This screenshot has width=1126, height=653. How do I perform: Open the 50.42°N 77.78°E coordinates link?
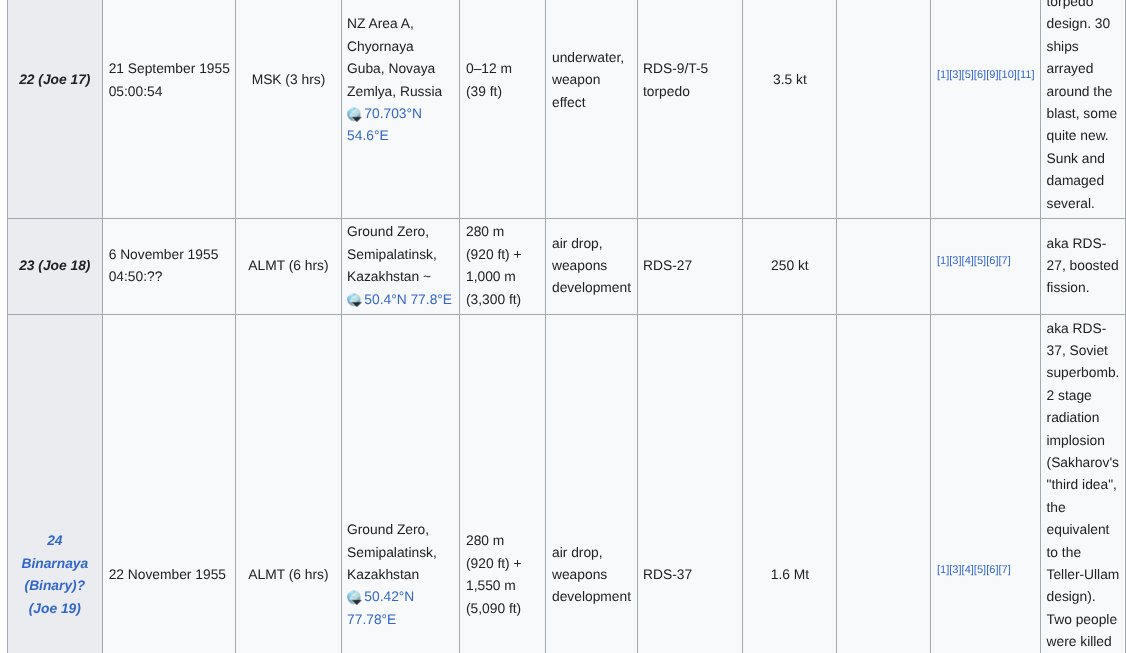pyautogui.click(x=388, y=597)
